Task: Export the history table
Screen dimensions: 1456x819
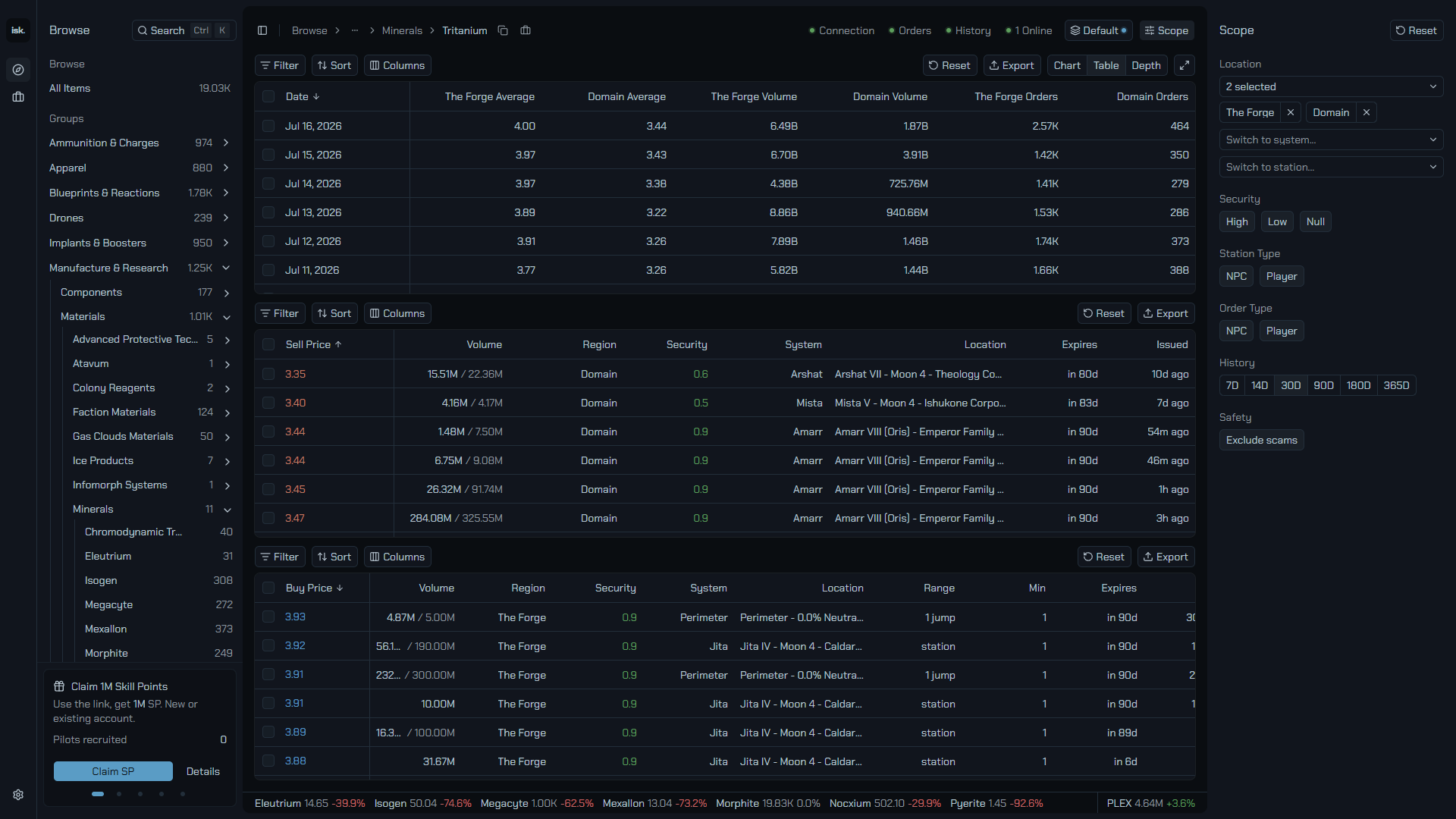Action: point(1012,65)
